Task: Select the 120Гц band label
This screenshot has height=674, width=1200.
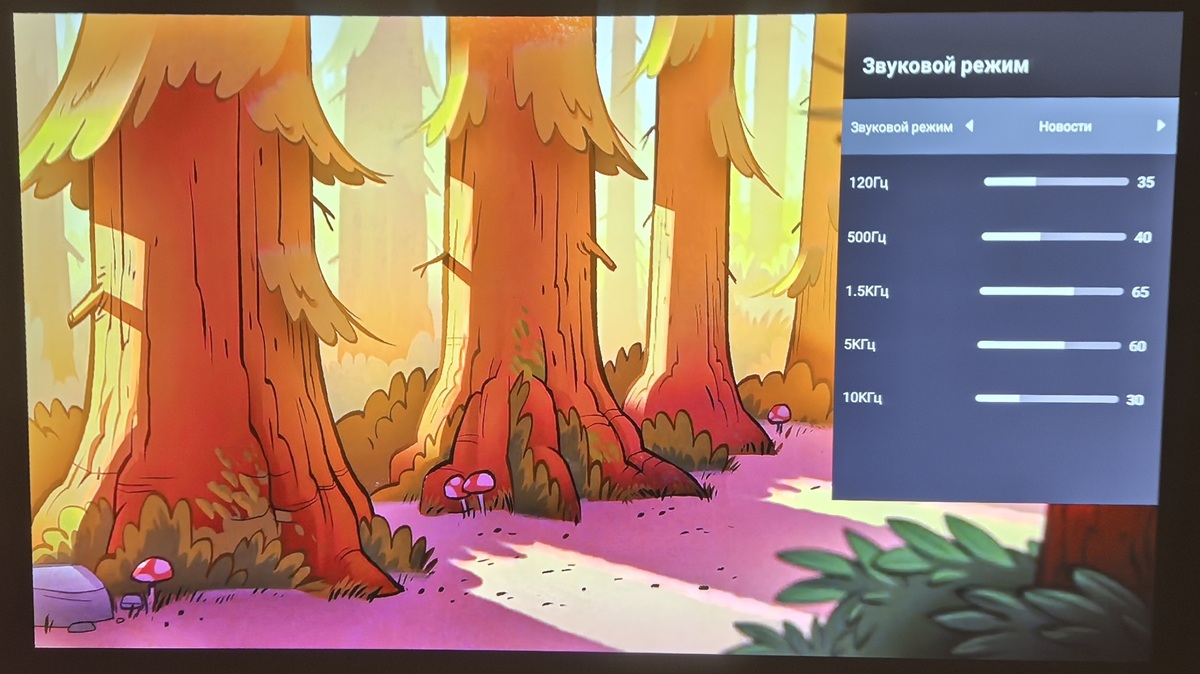Action: (x=868, y=183)
